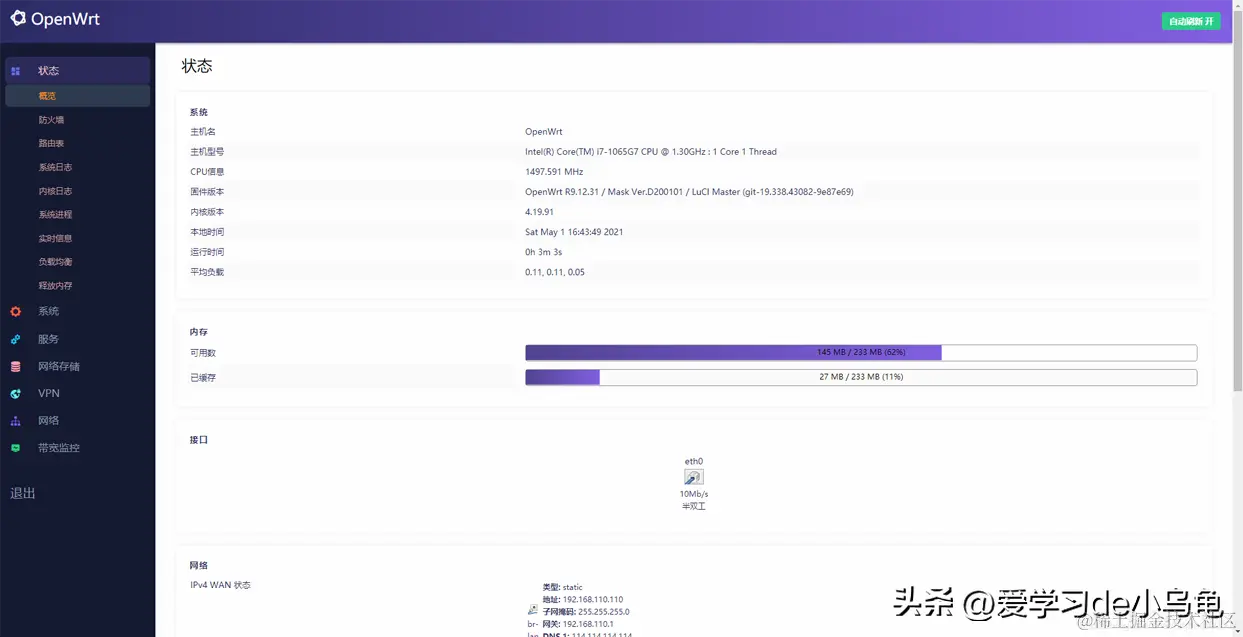This screenshot has height=637, width=1243.
Task: Click 释放内存 to free memory
Action: click(x=54, y=285)
